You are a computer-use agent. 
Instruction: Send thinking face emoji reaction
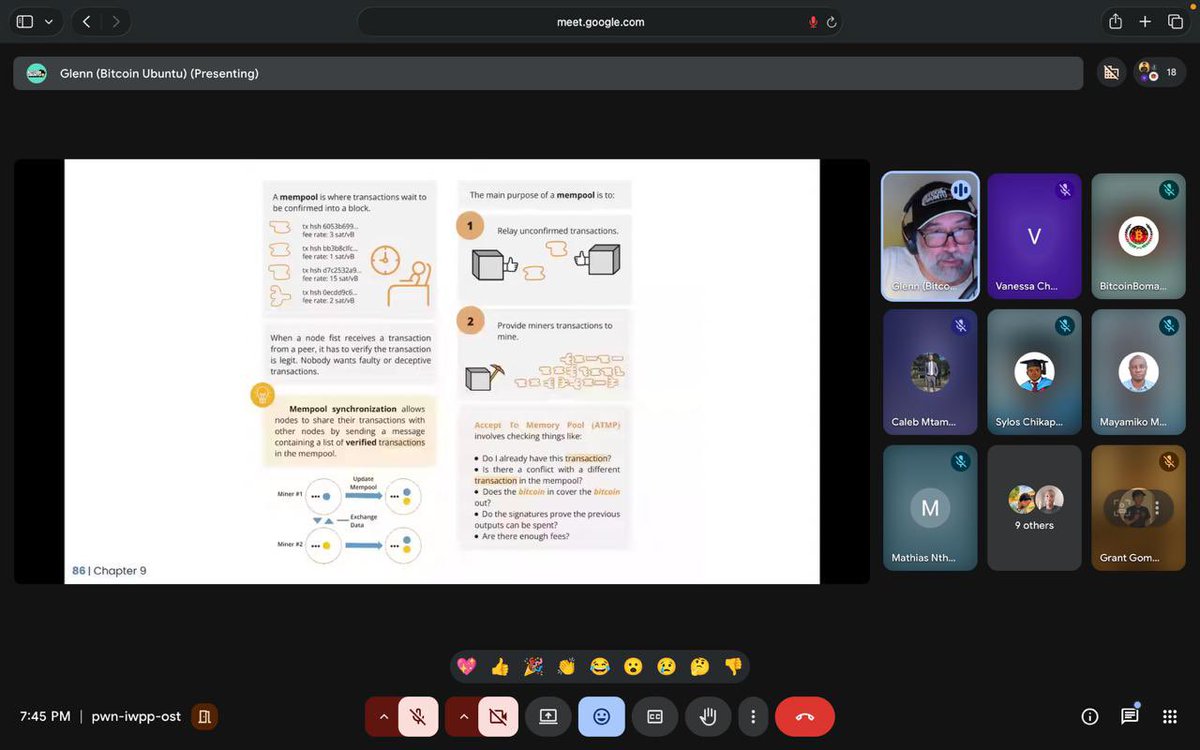point(699,666)
